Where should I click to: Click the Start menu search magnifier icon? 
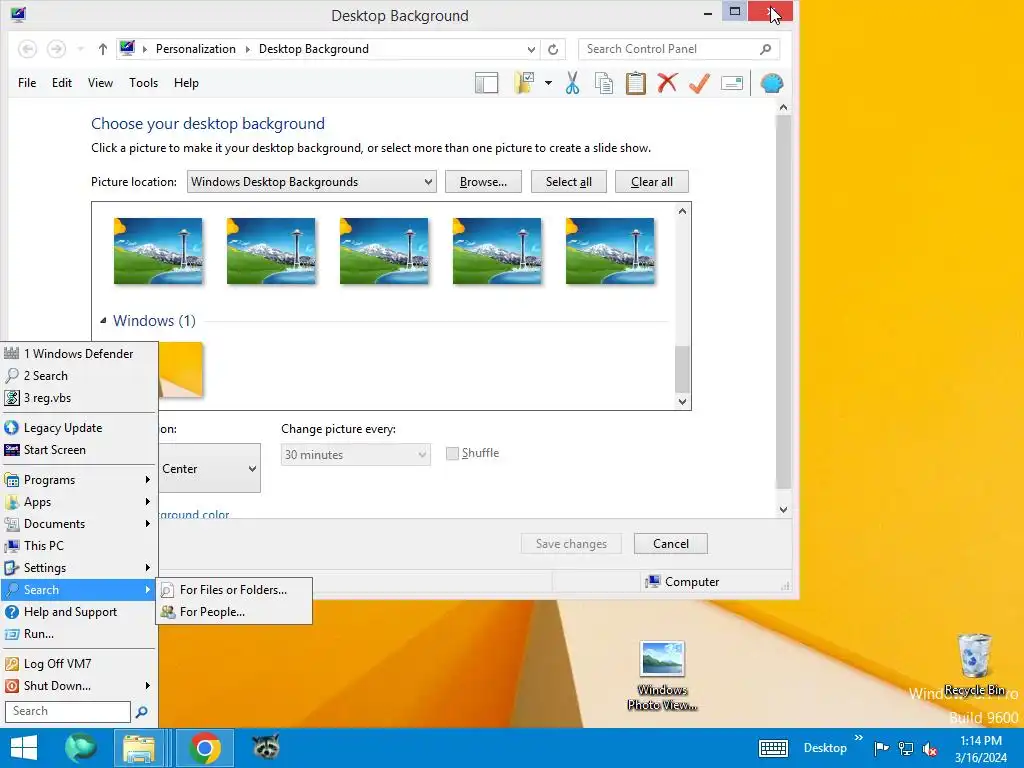[x=141, y=712]
